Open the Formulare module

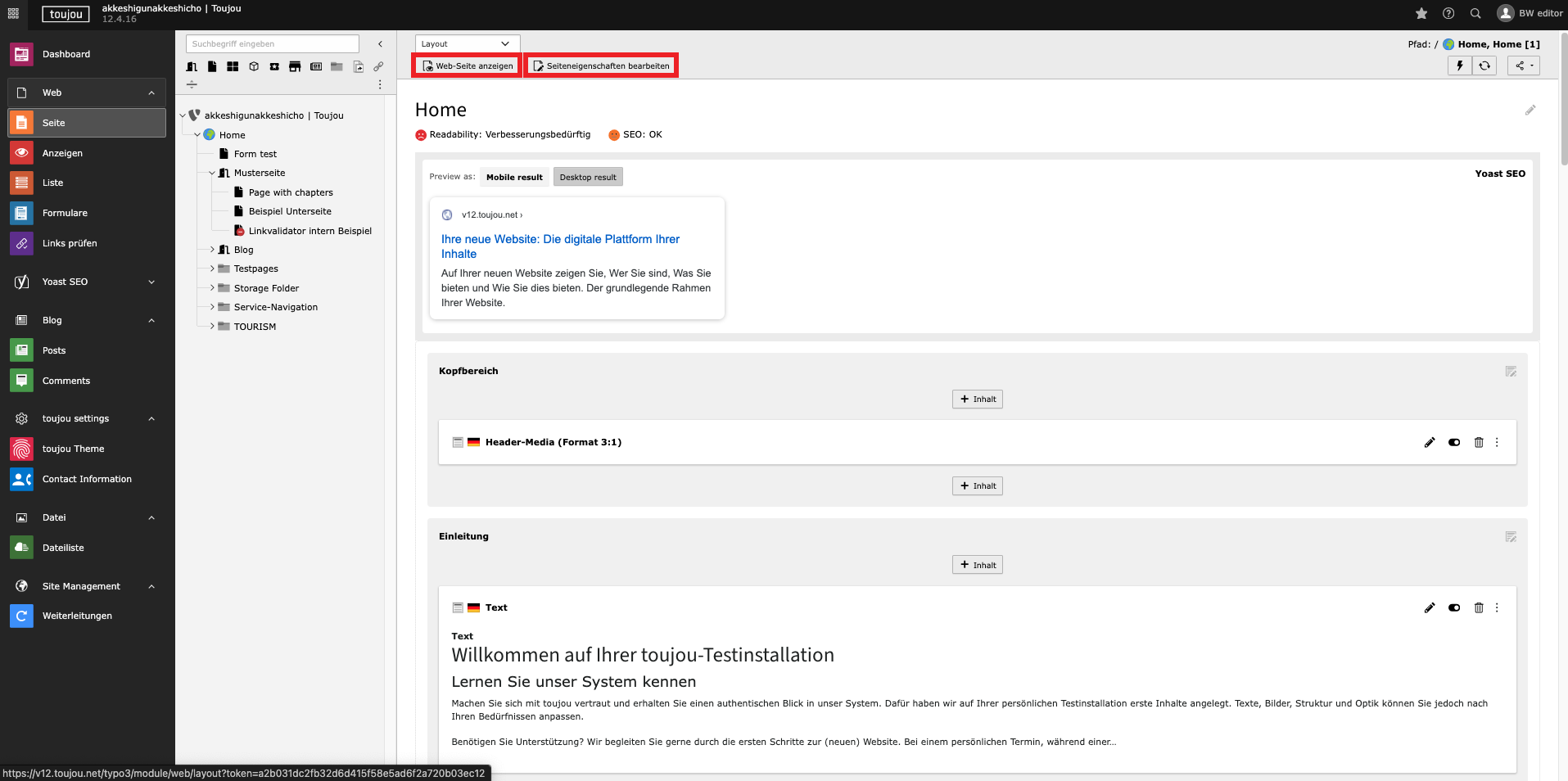[x=65, y=213]
